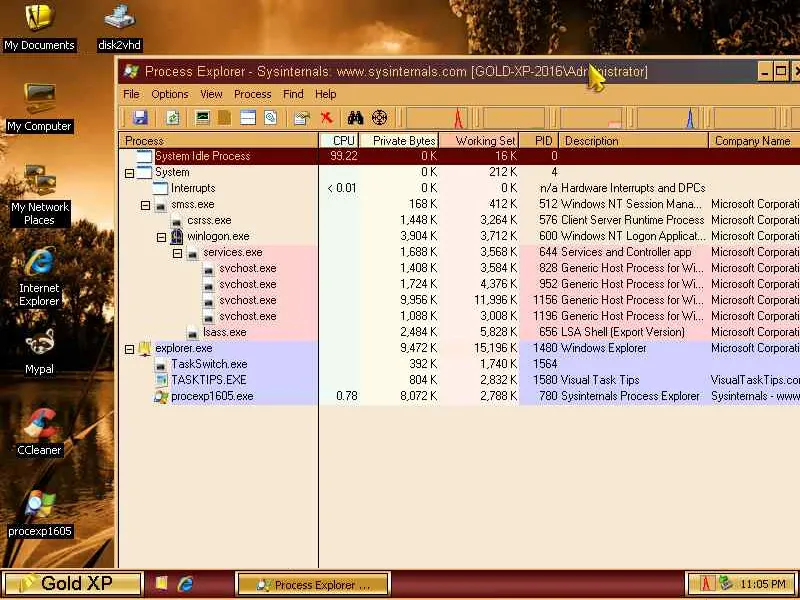This screenshot has width=800, height=600.
Task: Click the Refresh Now toolbar icon
Action: tap(172, 118)
